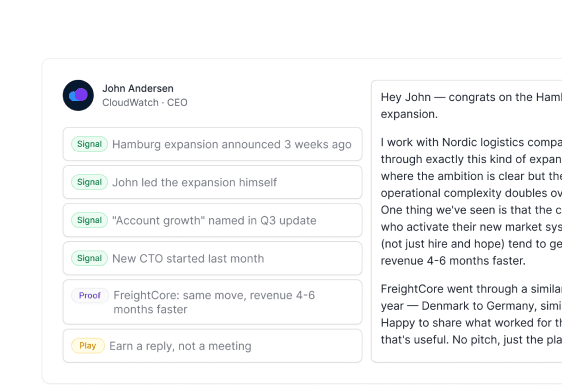Open the Hamburg expansion announced signal card
Image resolution: width=564 pixels, height=389 pixels.
tap(212, 144)
